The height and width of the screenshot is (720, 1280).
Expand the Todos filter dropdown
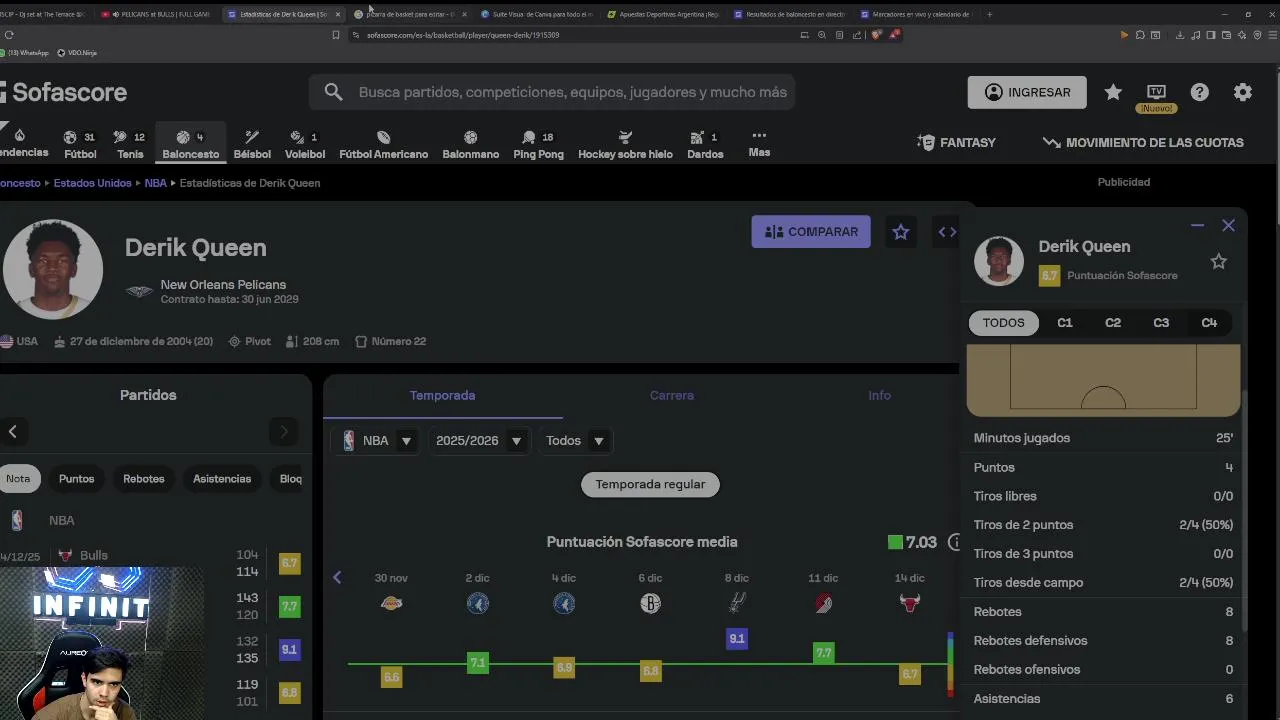coord(575,441)
